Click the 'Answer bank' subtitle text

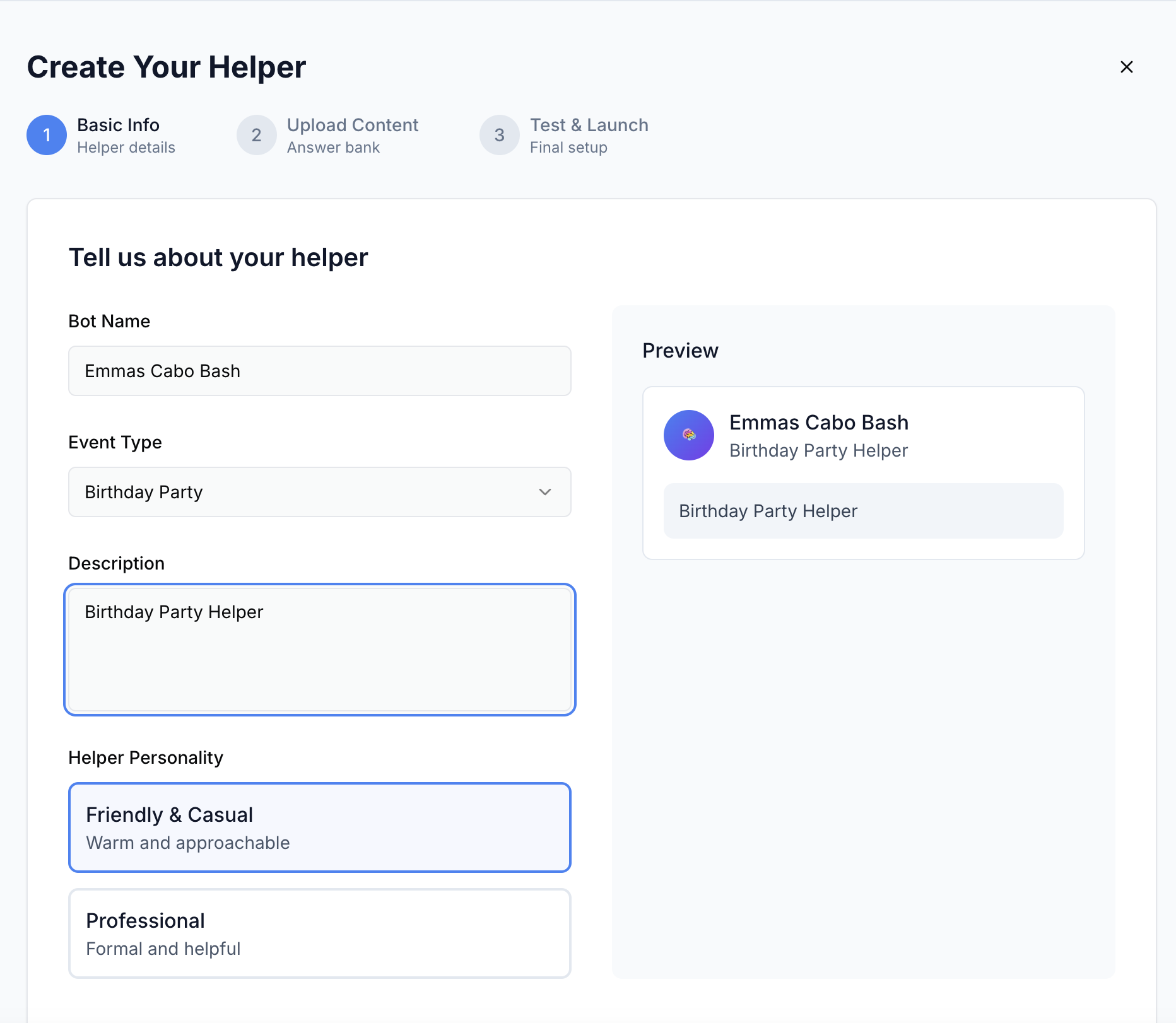(333, 148)
